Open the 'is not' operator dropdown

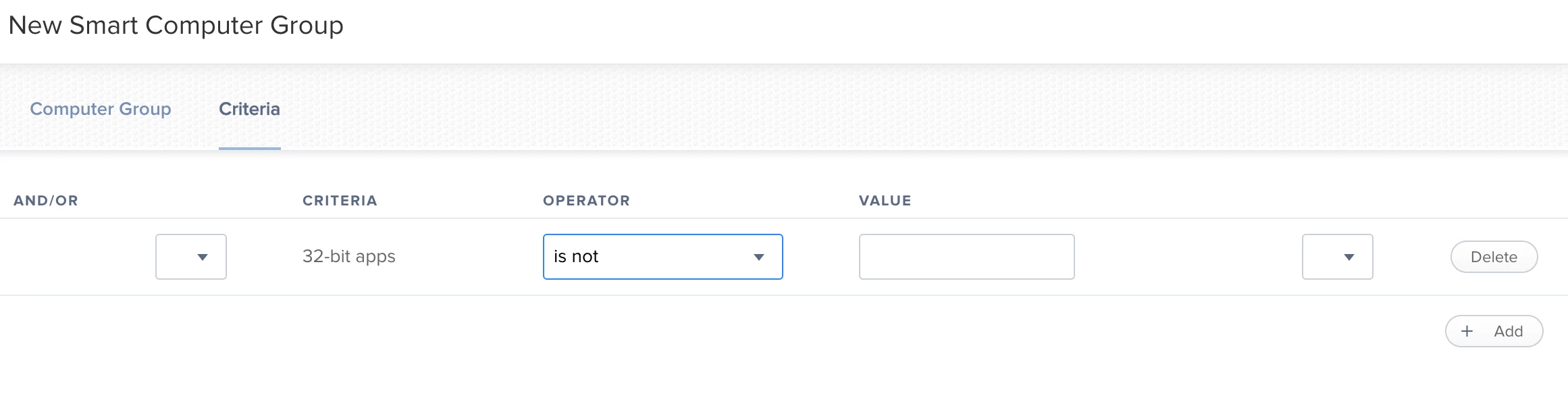(x=663, y=257)
